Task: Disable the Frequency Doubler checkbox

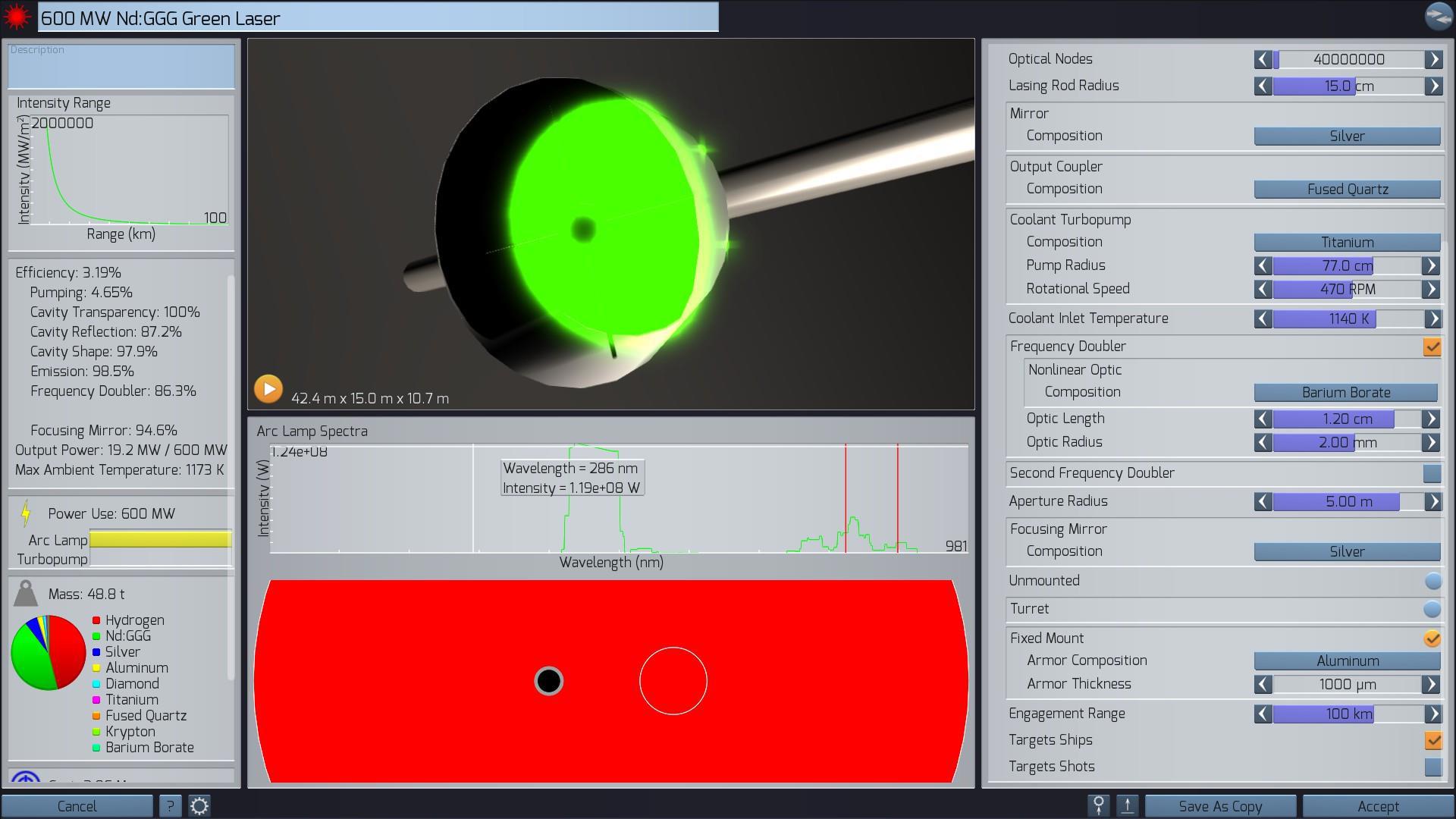Action: point(1432,347)
